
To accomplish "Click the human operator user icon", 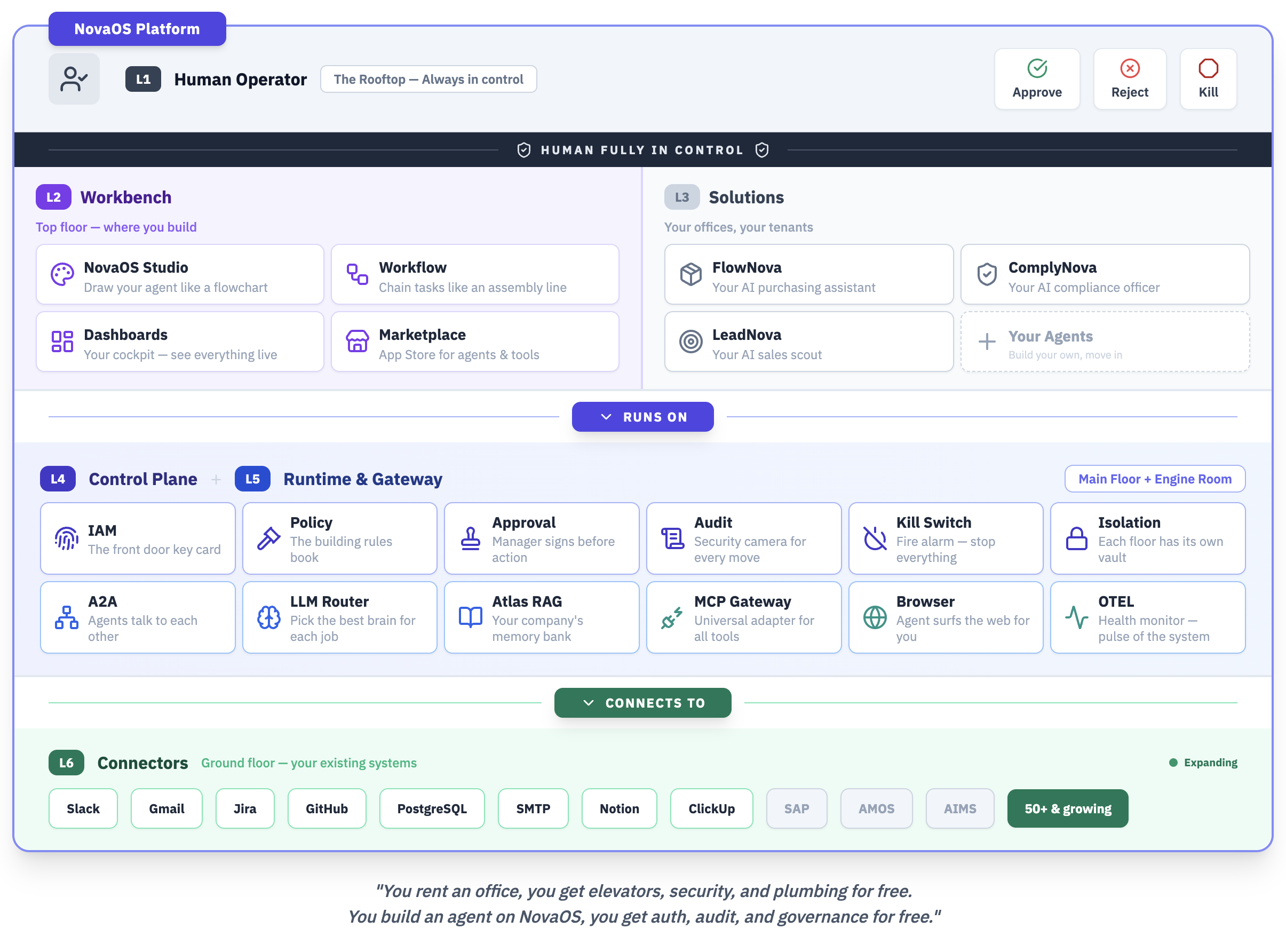I will pyautogui.click(x=74, y=79).
